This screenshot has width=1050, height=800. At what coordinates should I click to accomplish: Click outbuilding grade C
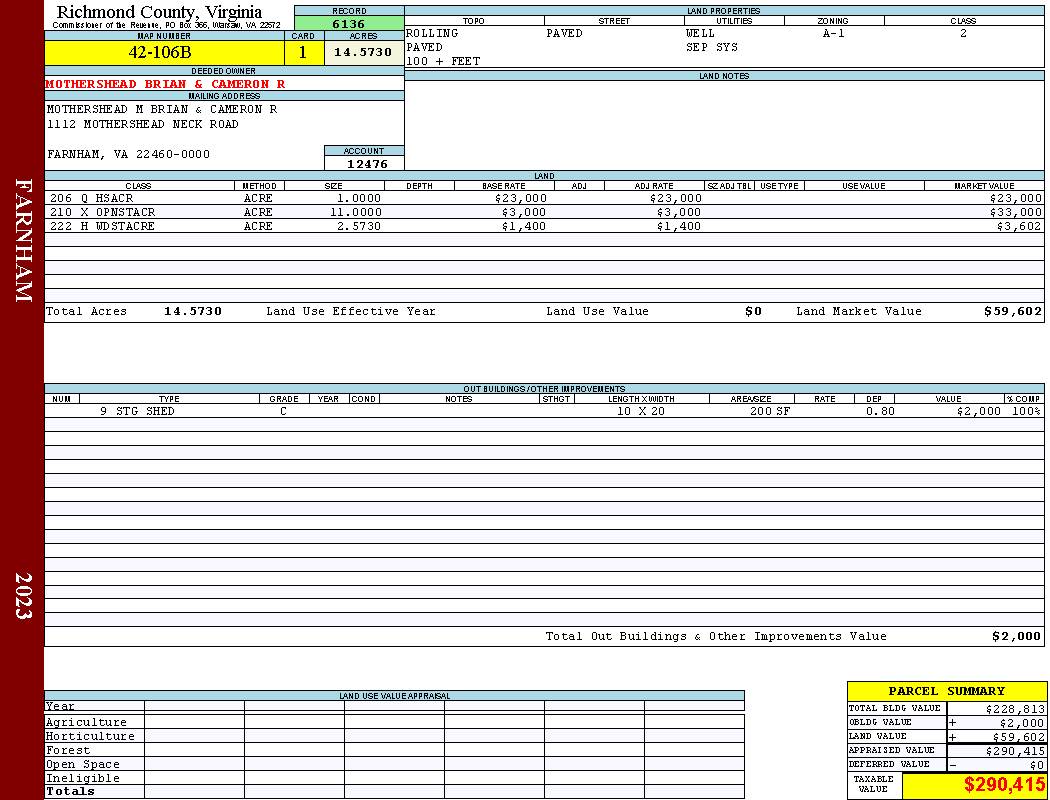(283, 412)
